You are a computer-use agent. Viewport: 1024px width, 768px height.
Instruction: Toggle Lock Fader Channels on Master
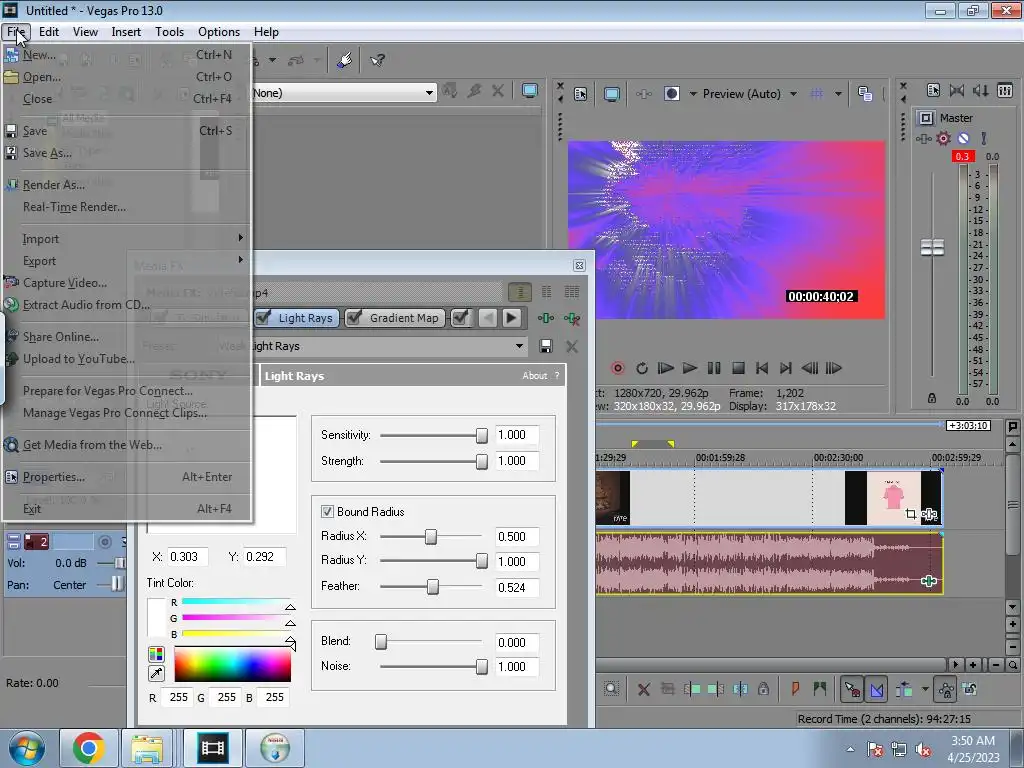[x=932, y=398]
